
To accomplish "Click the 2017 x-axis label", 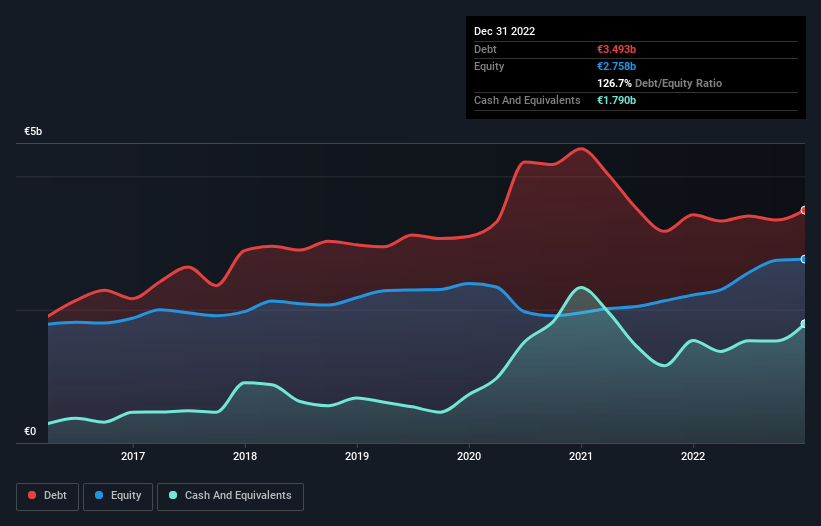I will [133, 456].
